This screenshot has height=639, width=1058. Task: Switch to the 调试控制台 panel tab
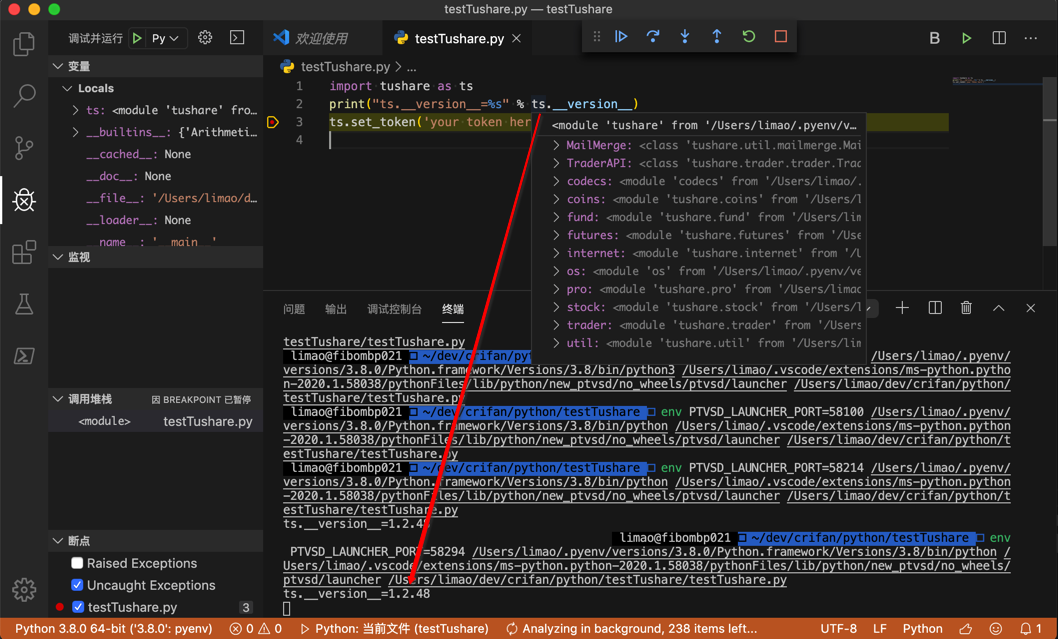tap(394, 309)
